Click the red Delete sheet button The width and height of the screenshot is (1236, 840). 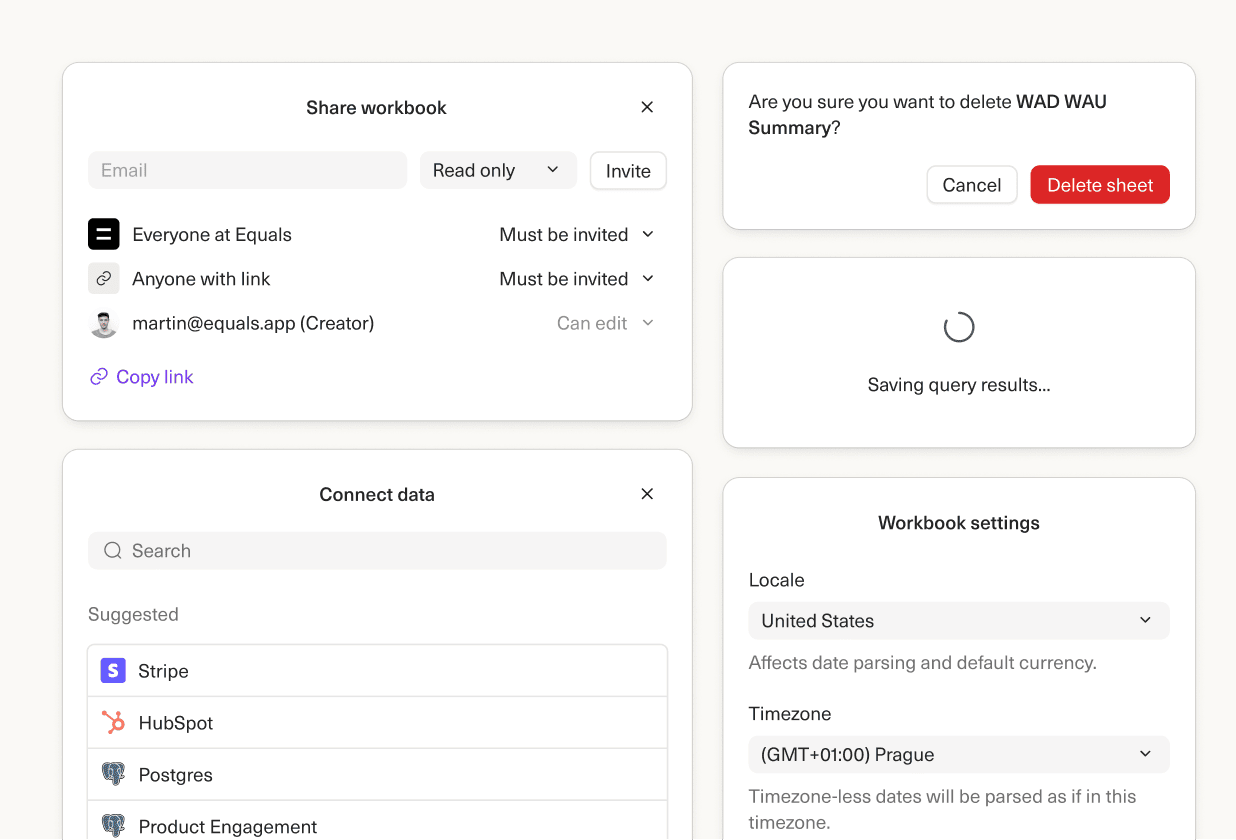tap(1099, 185)
